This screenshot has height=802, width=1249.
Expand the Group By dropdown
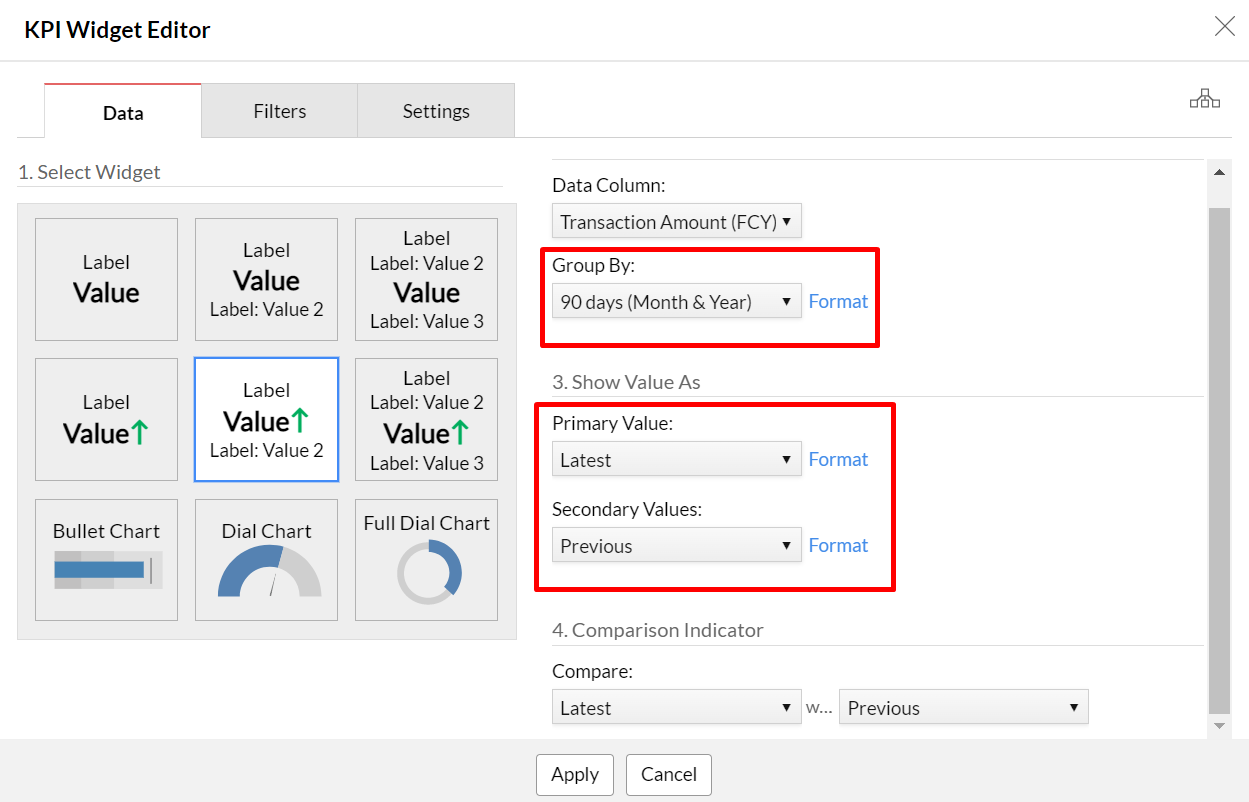click(x=676, y=302)
